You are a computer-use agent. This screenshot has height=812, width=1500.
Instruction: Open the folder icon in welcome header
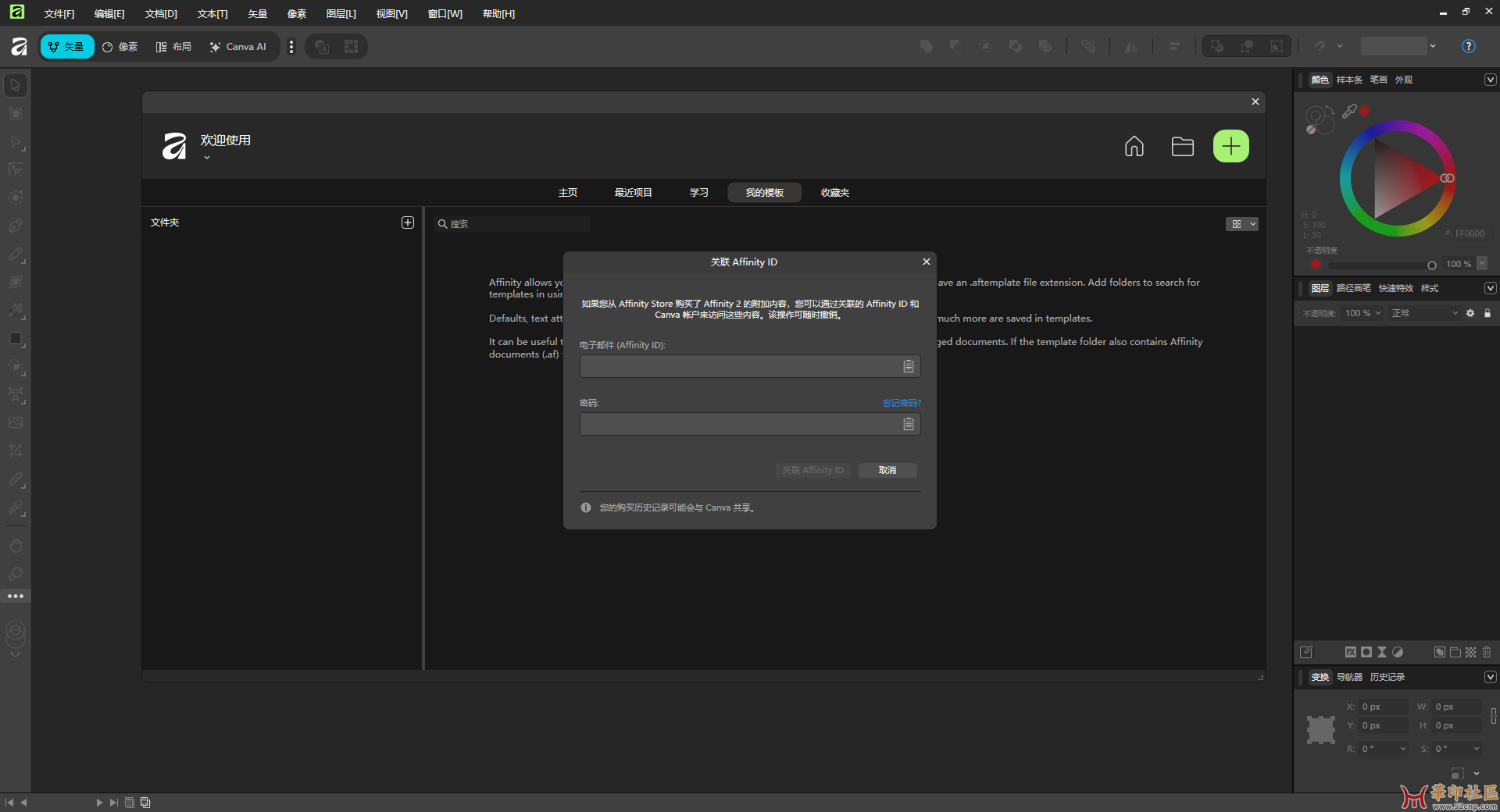[x=1182, y=146]
